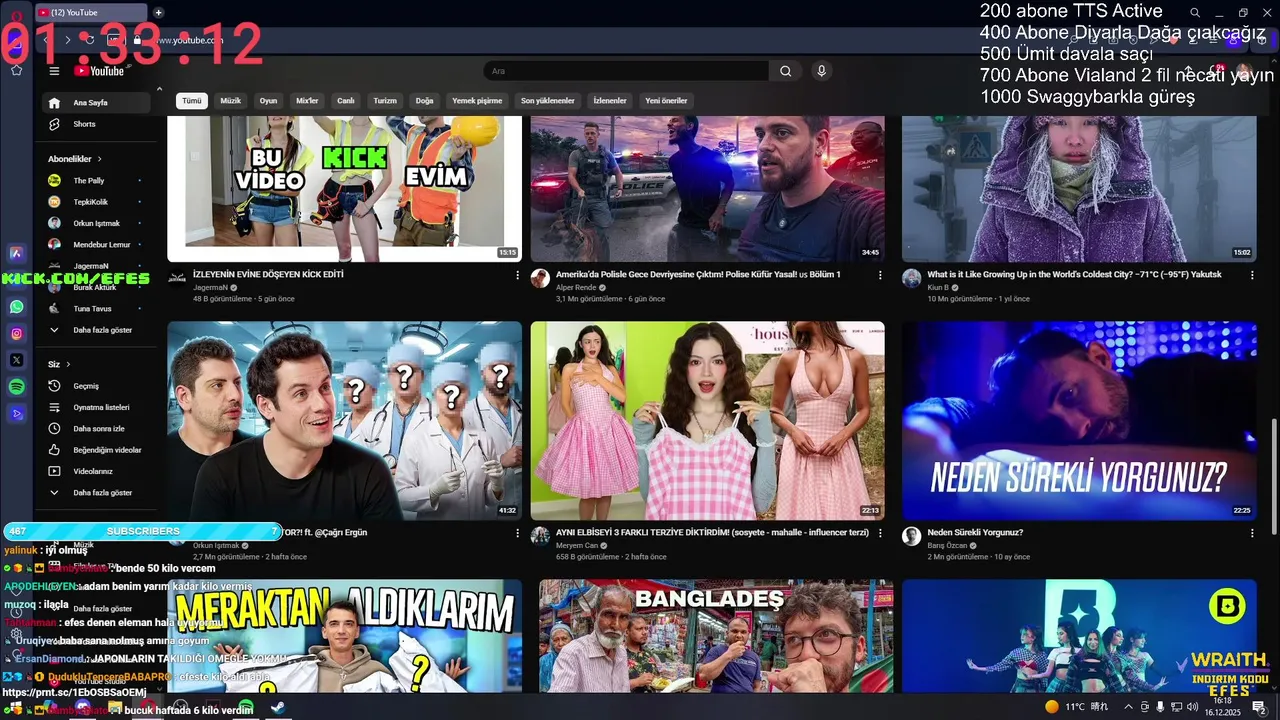Viewport: 1280px width, 720px height.
Task: Open Aria AI in browser sidebar
Action: coord(16,254)
